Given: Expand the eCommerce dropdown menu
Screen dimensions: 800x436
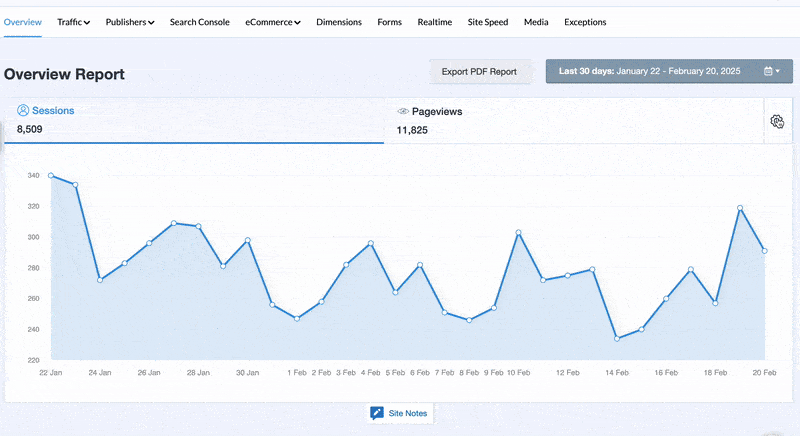Looking at the screenshot, I should tap(272, 22).
